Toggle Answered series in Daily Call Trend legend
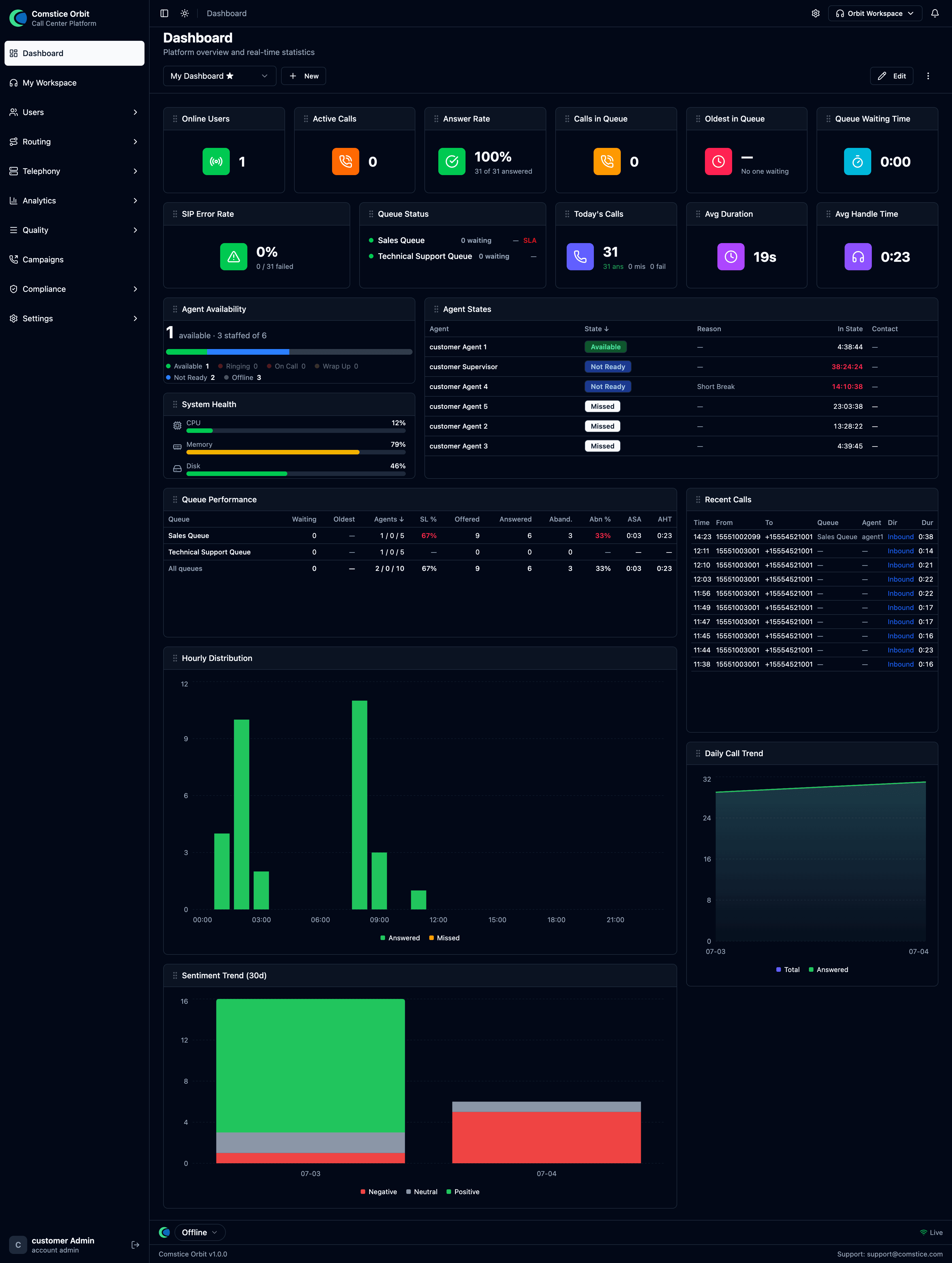Image resolution: width=952 pixels, height=1263 pixels. (x=828, y=969)
